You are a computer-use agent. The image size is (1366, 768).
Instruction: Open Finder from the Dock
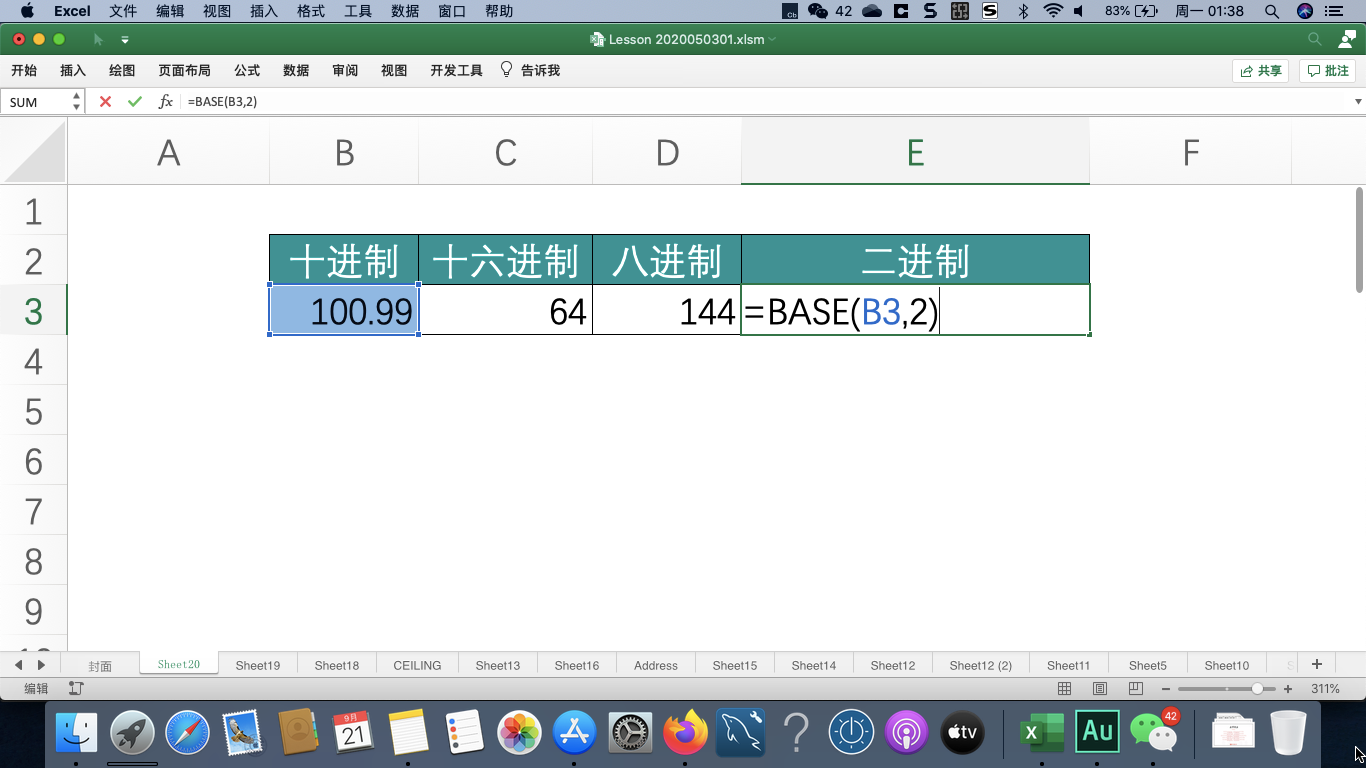[76, 735]
